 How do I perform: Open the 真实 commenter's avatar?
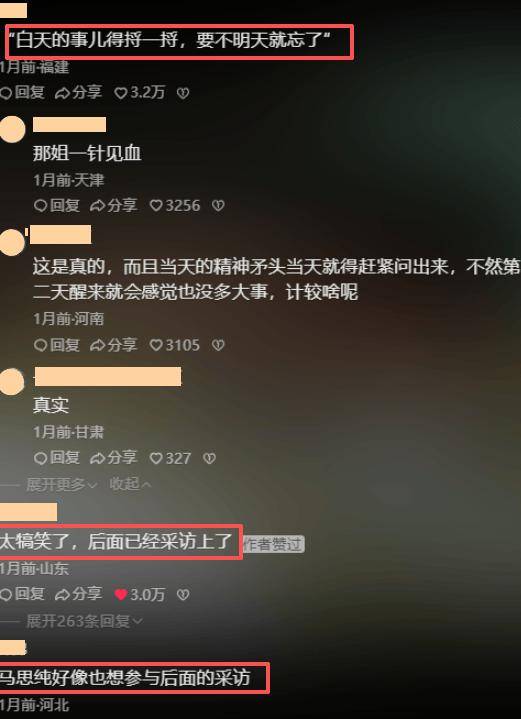pyautogui.click(x=12, y=382)
